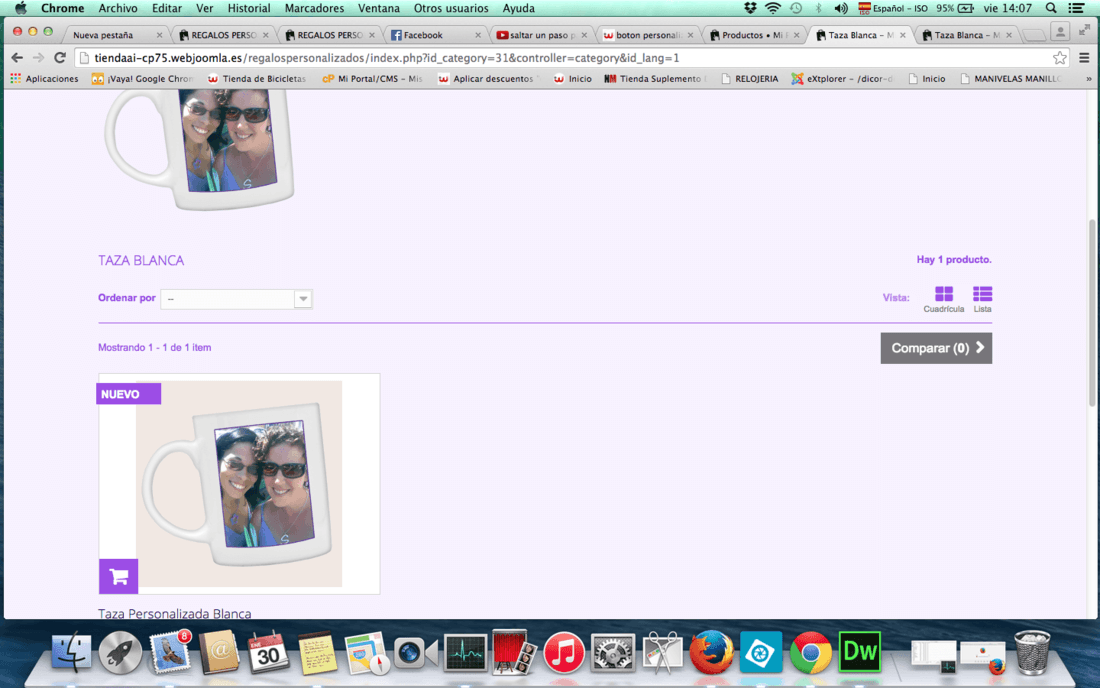Viewport: 1100px width, 688px height.
Task: Open the Marcadores menu
Action: pos(314,8)
